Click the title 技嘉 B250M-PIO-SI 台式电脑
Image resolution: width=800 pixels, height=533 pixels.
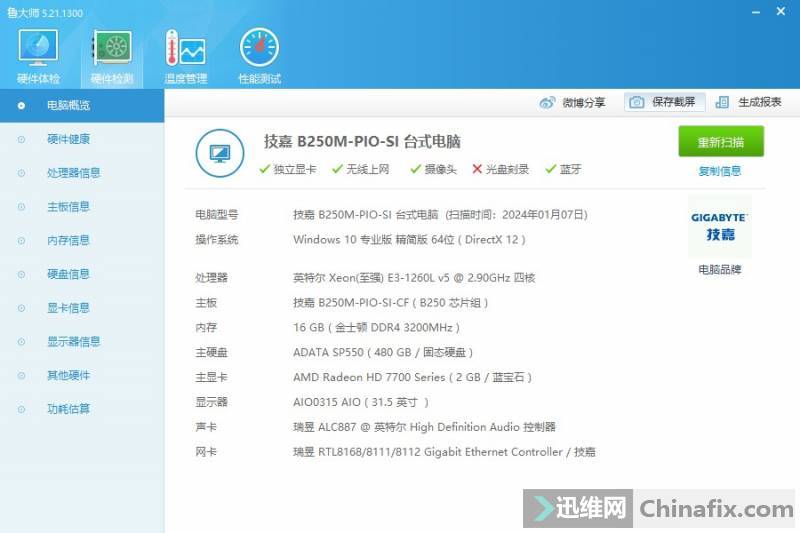tap(362, 142)
